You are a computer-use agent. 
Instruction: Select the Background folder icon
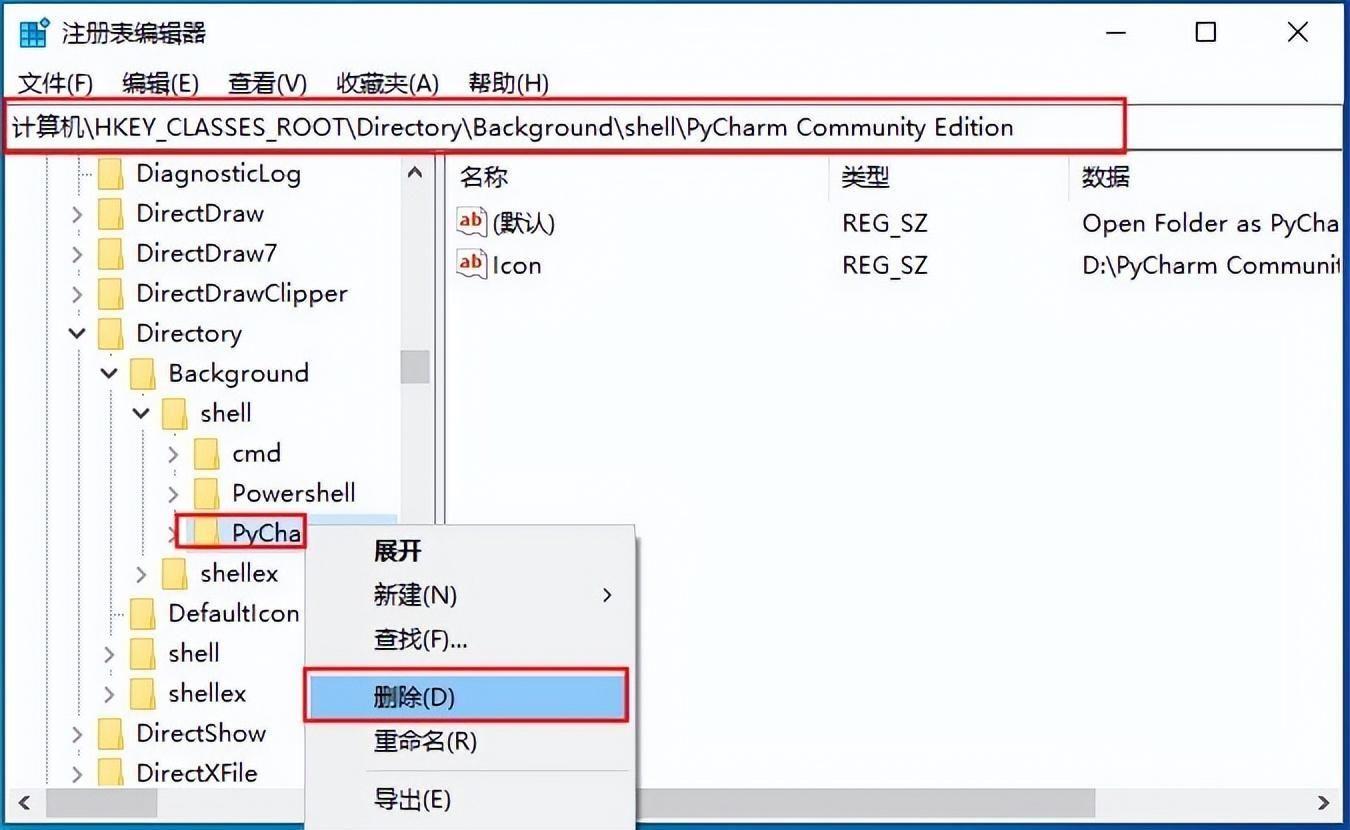pos(143,374)
